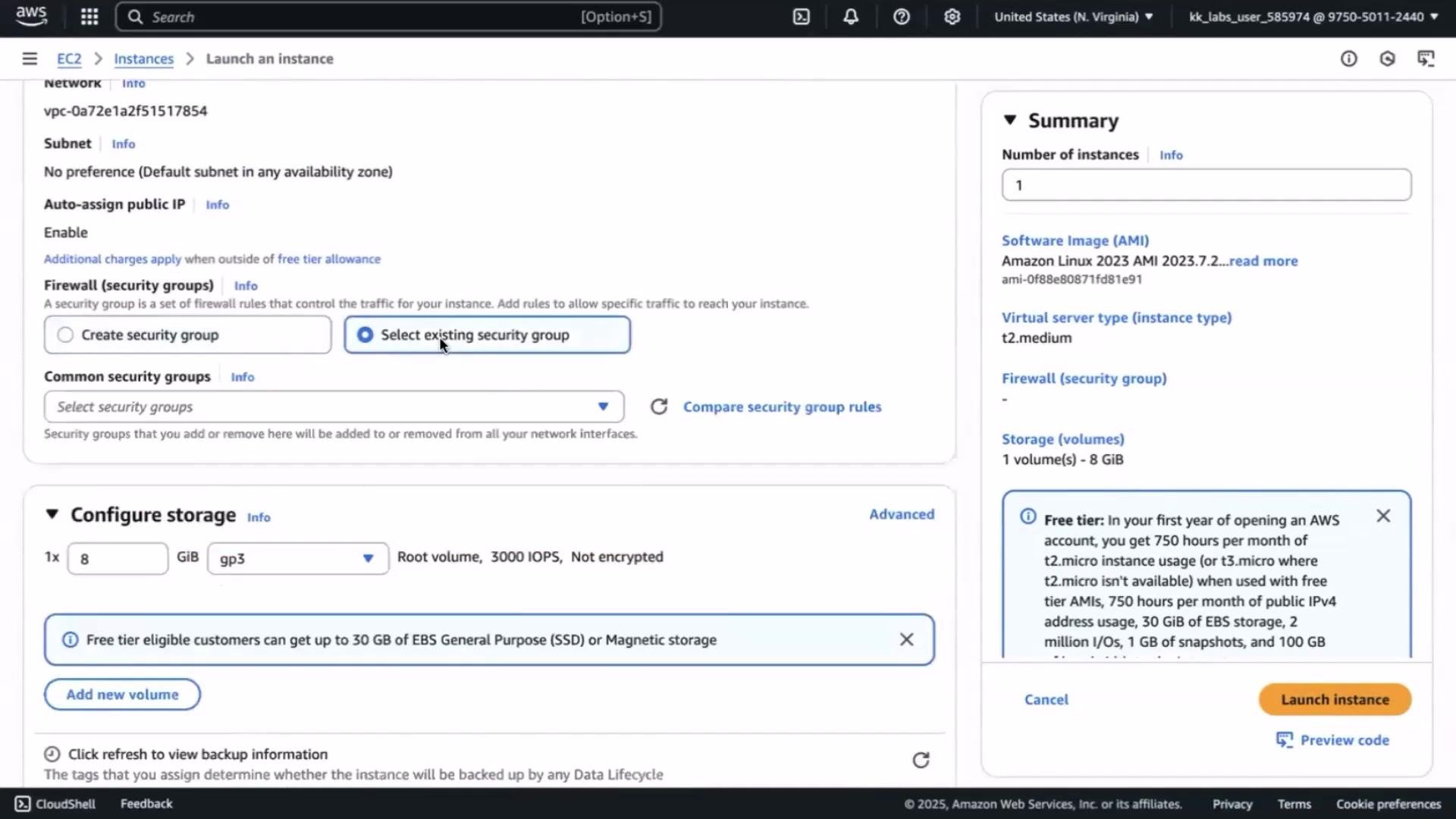Click the clock icon beside backup information

[x=52, y=754]
